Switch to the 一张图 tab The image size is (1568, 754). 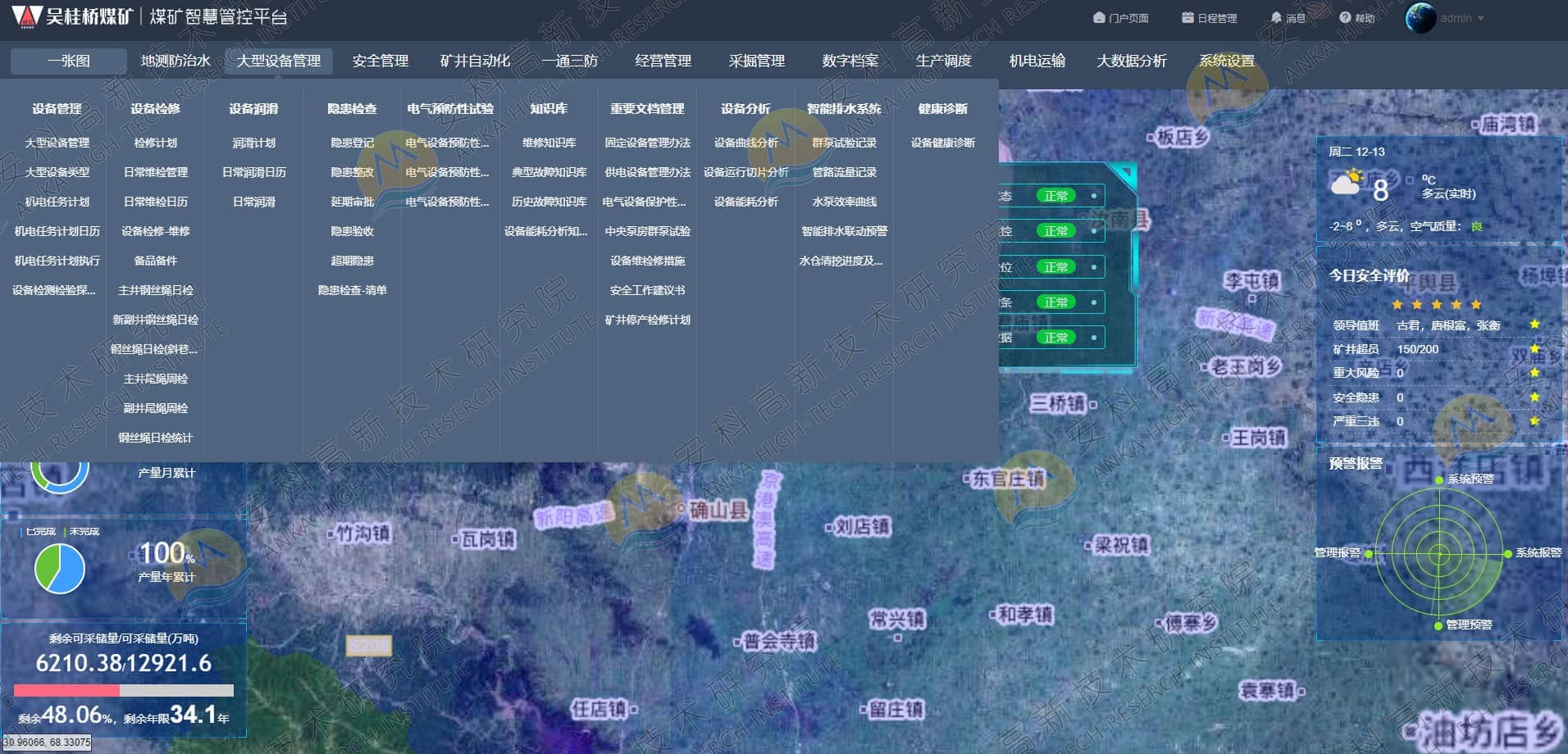(x=69, y=61)
